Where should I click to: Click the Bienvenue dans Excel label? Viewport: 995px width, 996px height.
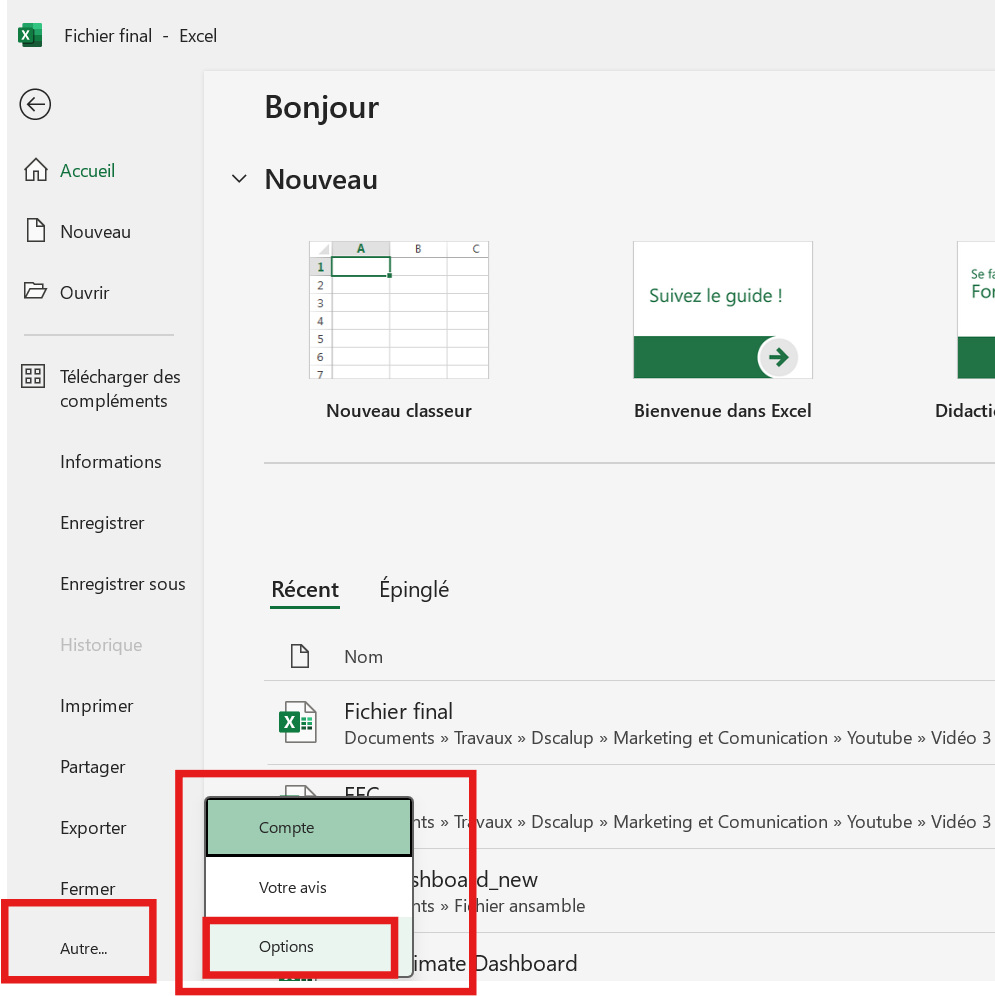(723, 411)
